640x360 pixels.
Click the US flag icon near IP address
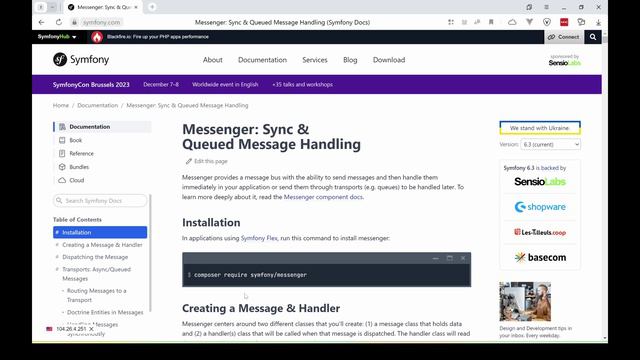click(x=49, y=329)
